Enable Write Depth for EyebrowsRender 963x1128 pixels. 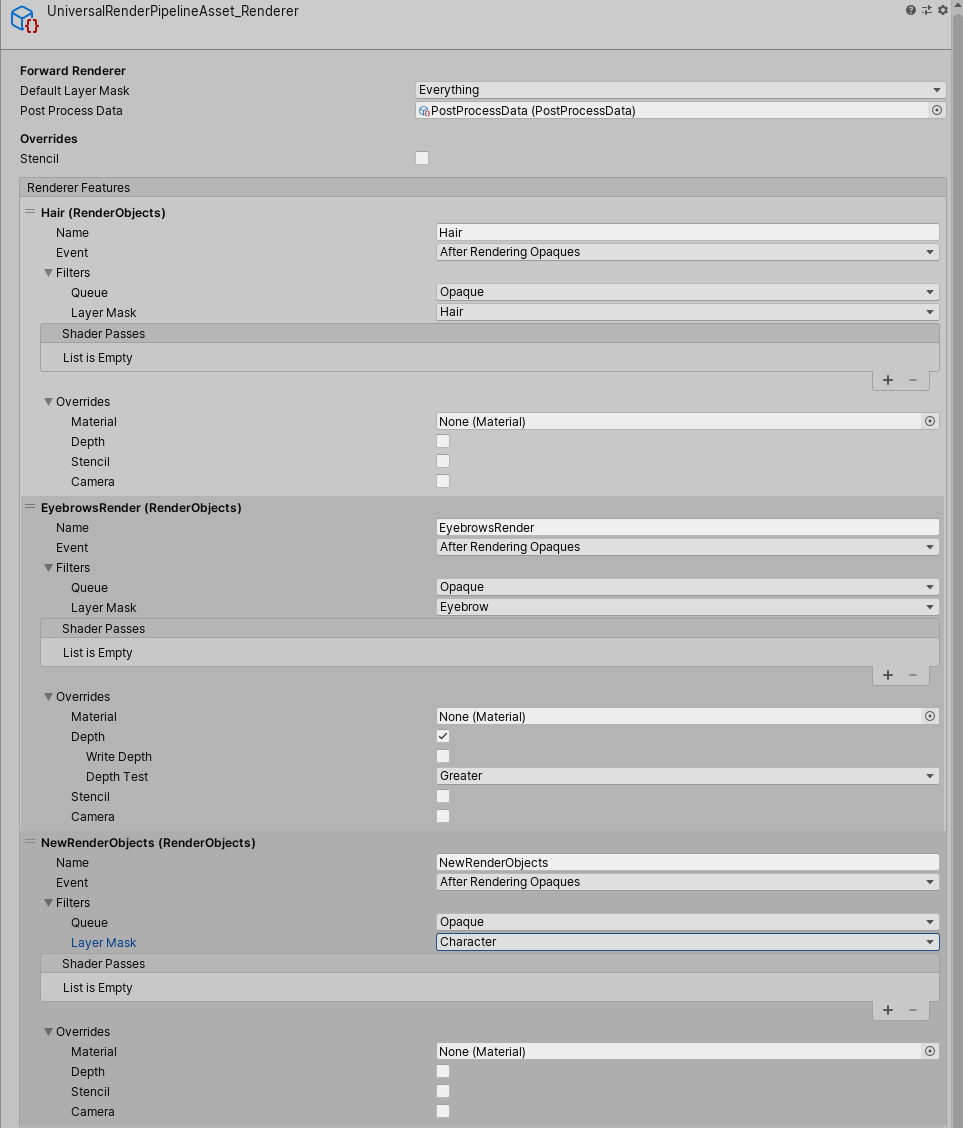pyautogui.click(x=443, y=756)
